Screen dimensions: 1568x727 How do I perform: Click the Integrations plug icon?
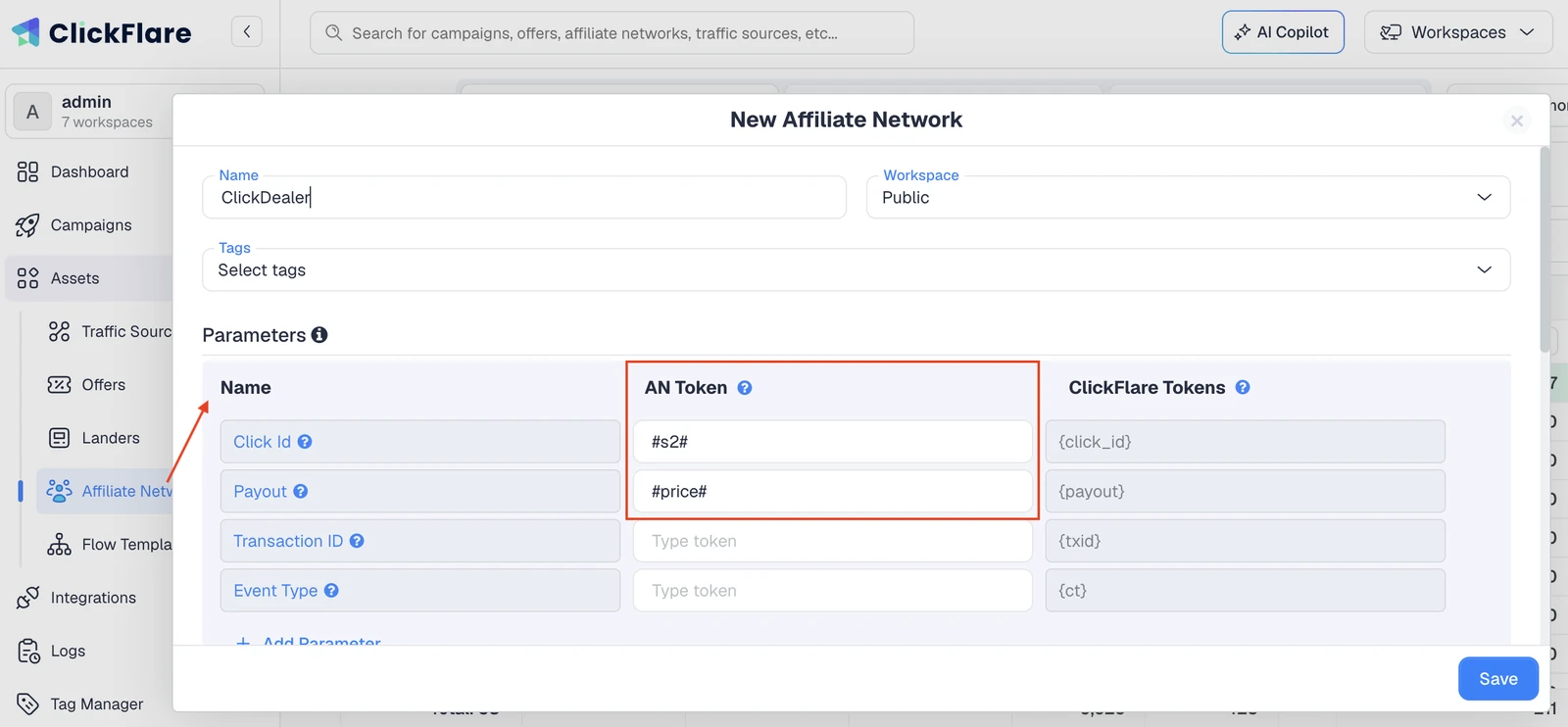(27, 598)
